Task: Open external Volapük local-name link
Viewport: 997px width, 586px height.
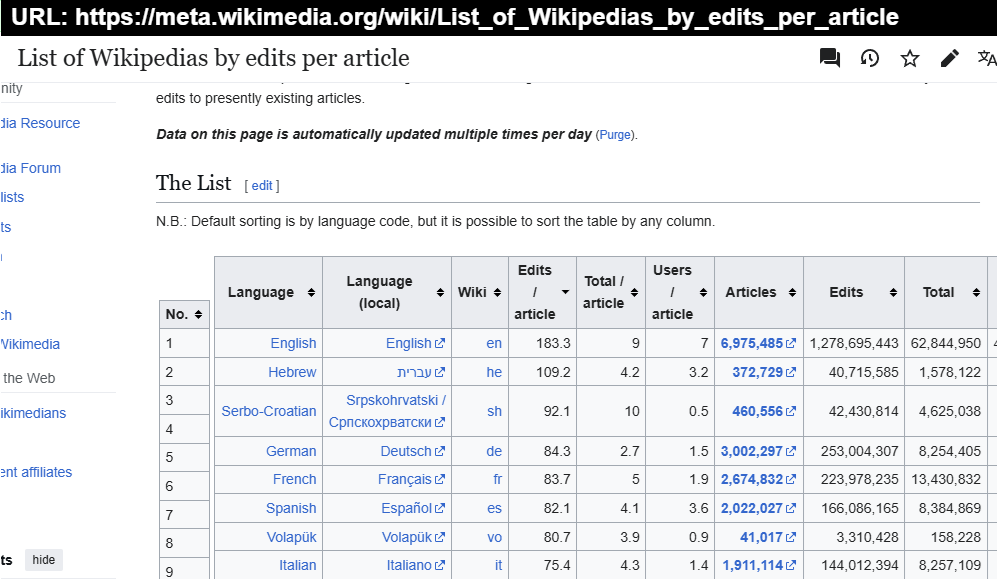Action: [413, 537]
